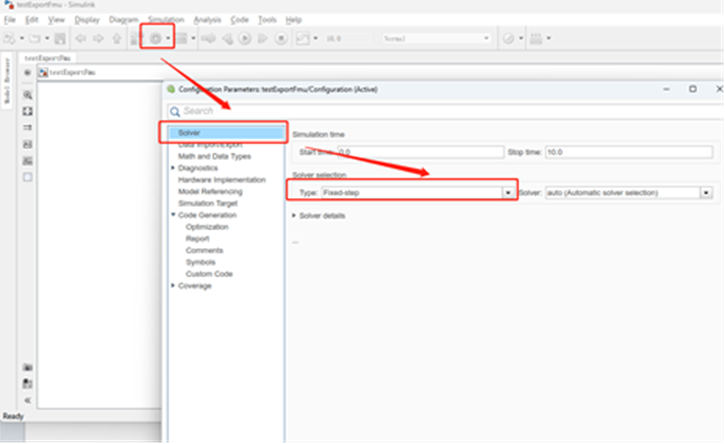Open the Analysis menu

pyautogui.click(x=207, y=20)
